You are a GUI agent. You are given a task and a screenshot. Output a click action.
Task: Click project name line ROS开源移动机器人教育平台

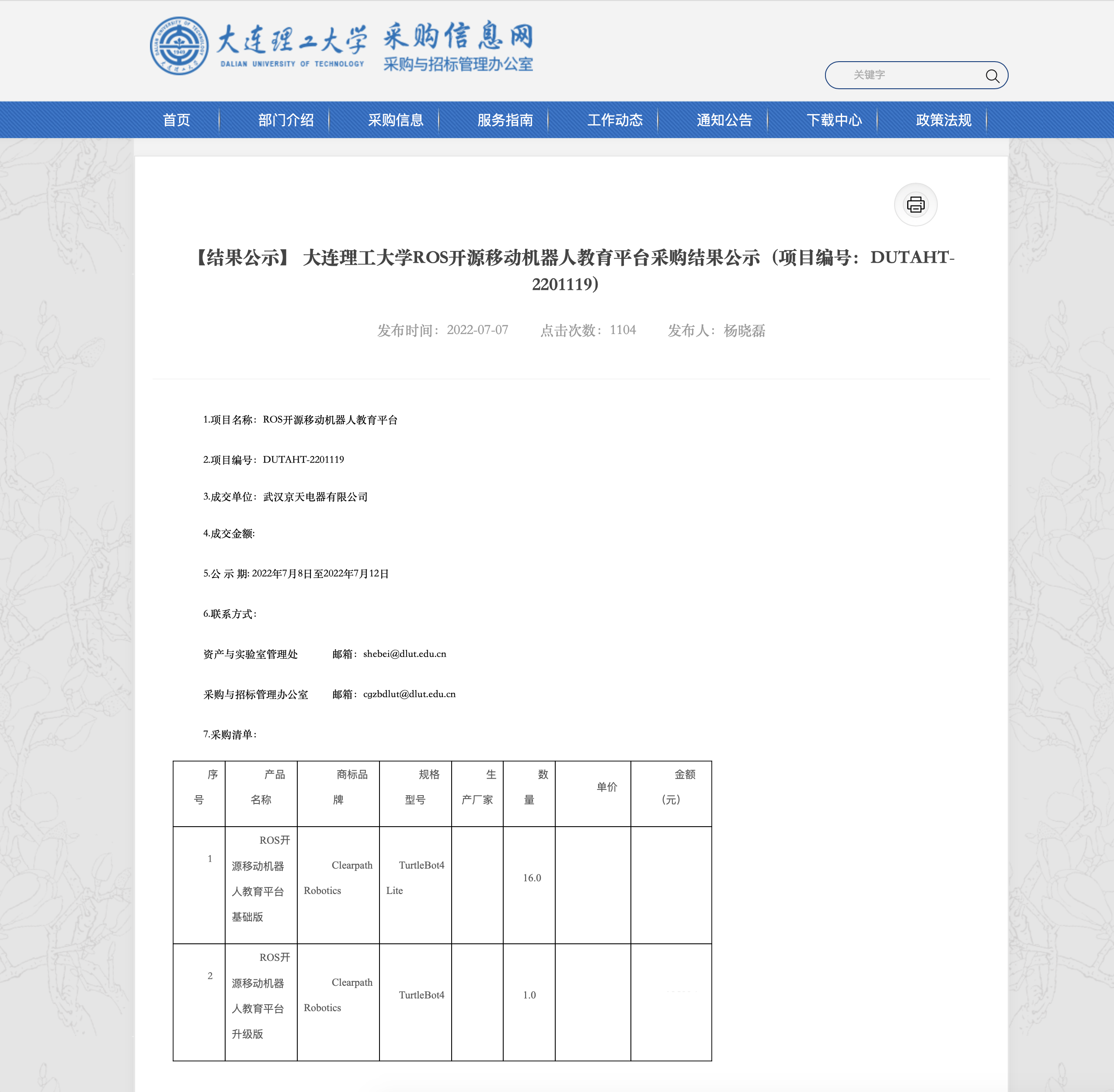(x=300, y=420)
